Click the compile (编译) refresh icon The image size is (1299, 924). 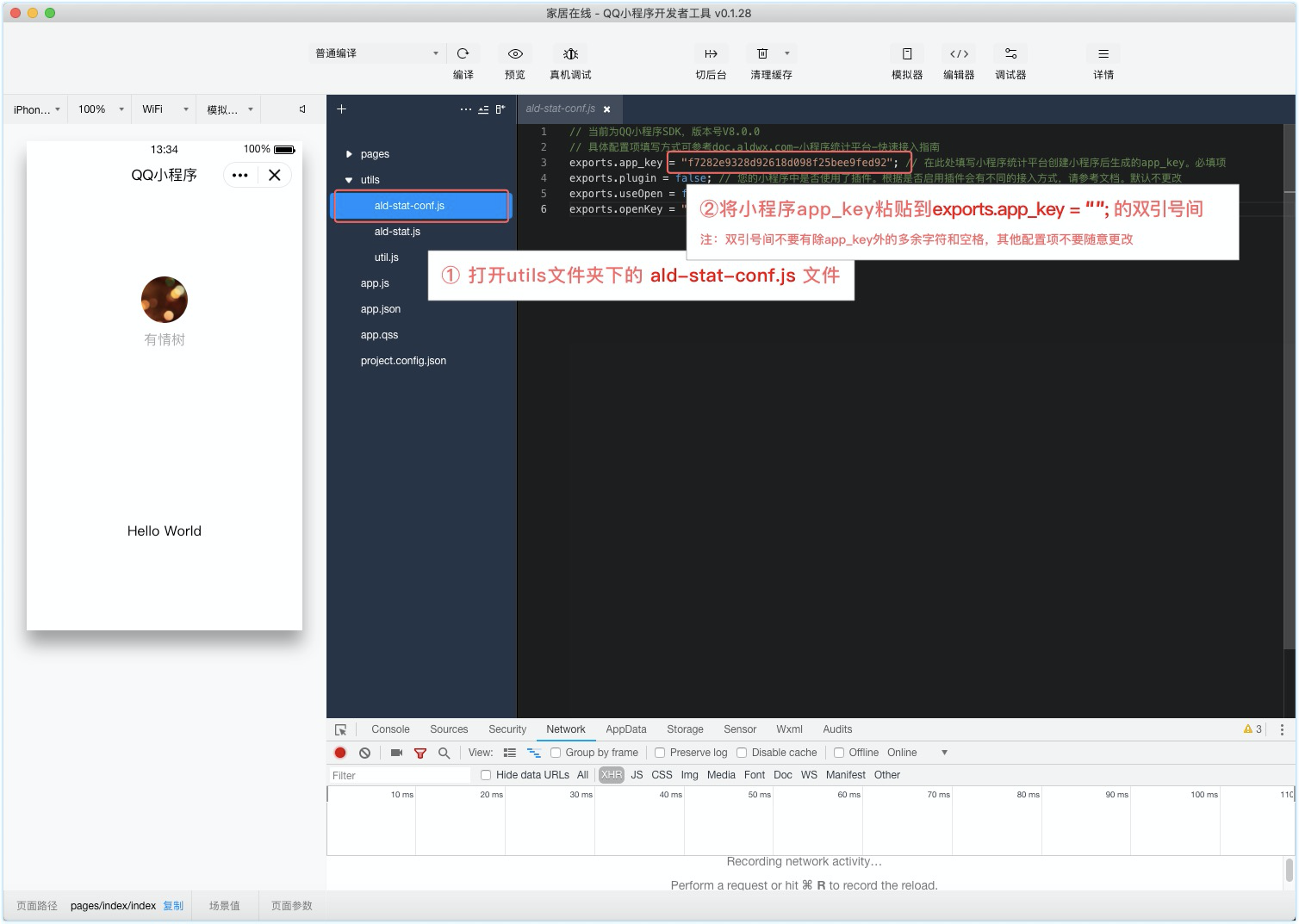(x=463, y=53)
